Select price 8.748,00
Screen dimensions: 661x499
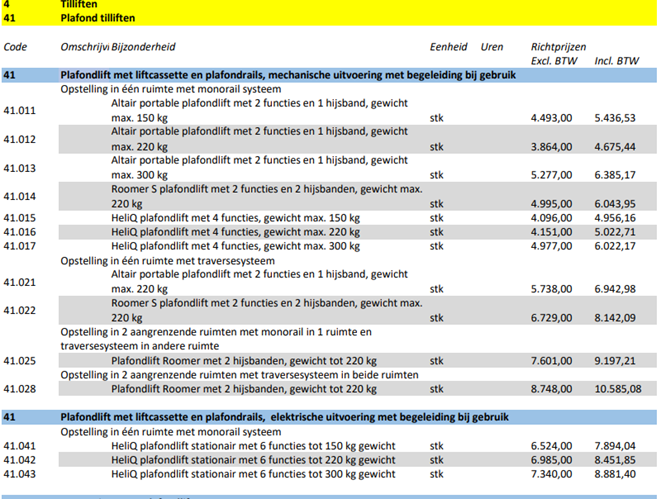pyautogui.click(x=551, y=389)
